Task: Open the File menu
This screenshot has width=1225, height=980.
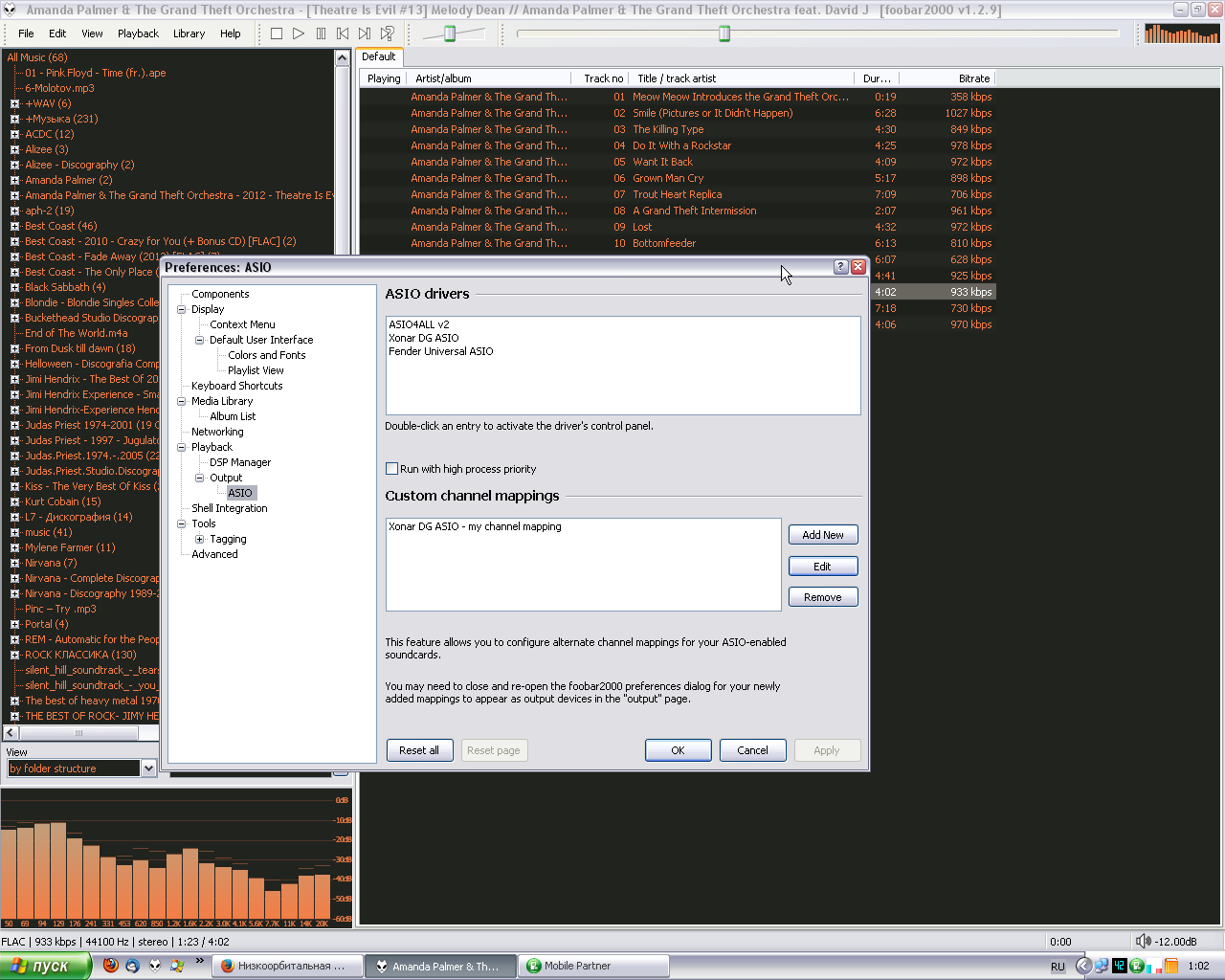Action: pos(26,33)
